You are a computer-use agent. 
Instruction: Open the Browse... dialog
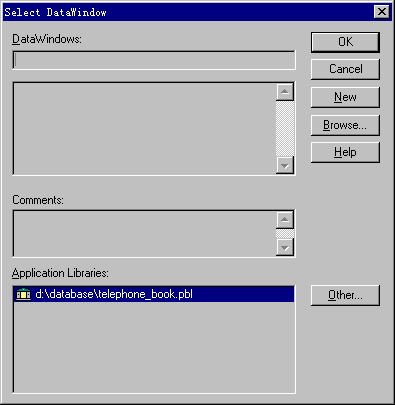[x=345, y=125]
